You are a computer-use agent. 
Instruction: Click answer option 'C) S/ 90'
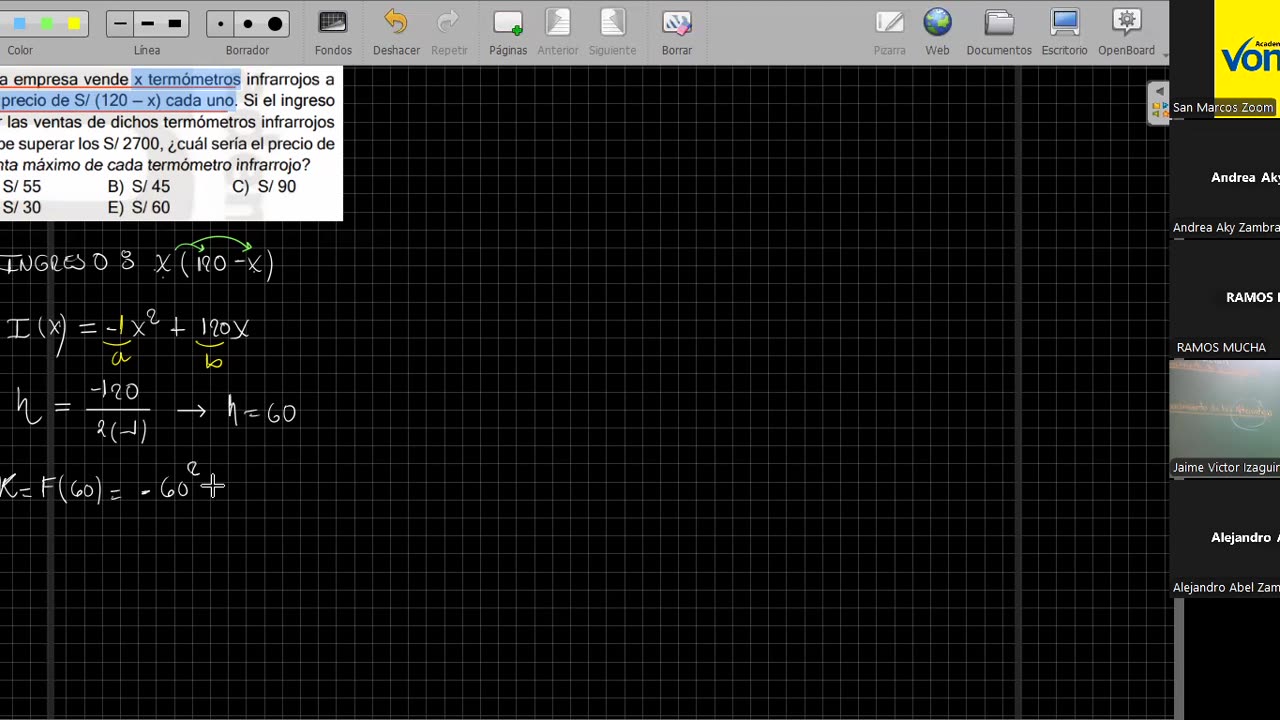[264, 186]
